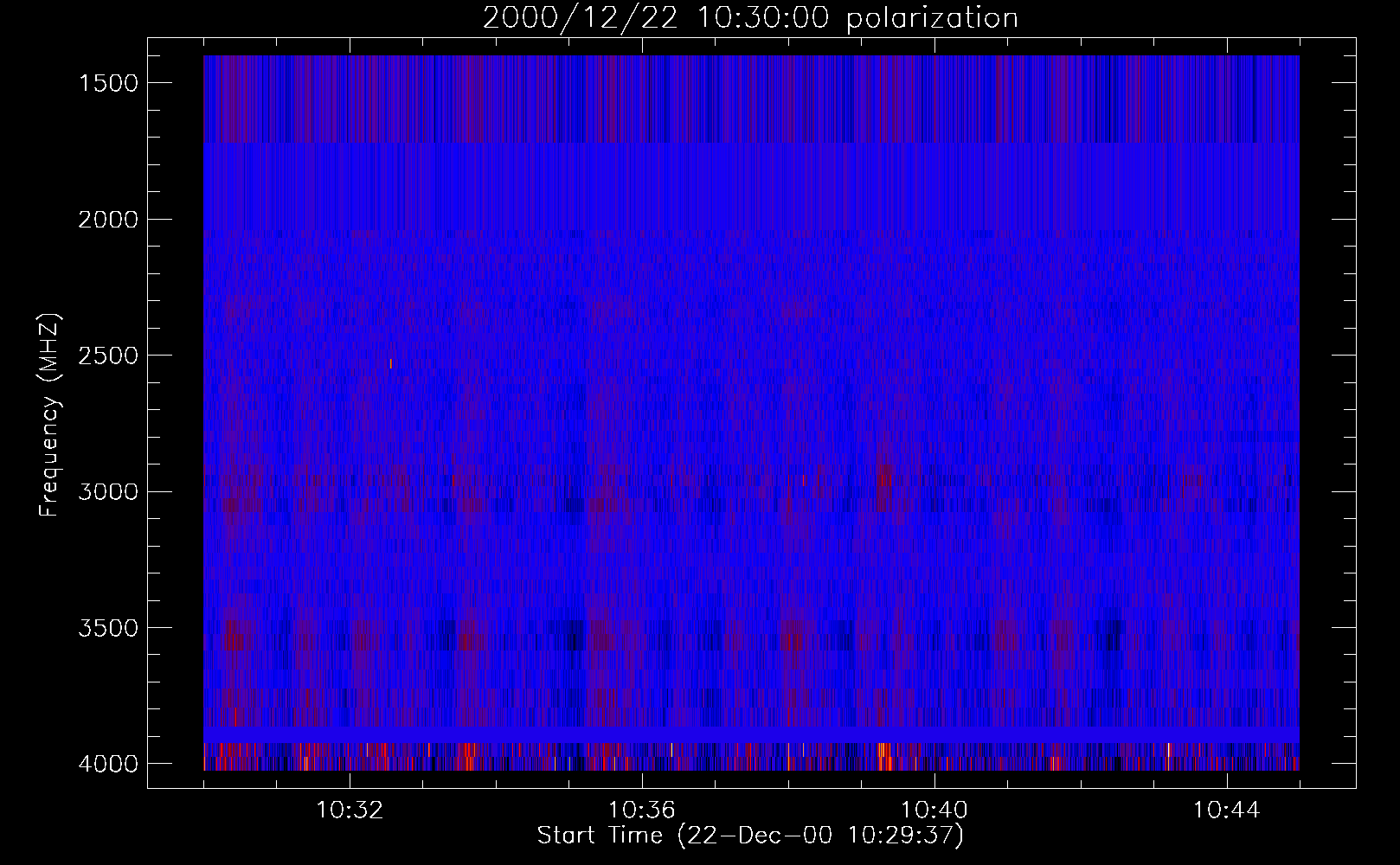Click the small red spike near 2500 MHz
The image size is (1400, 865).
tap(391, 363)
